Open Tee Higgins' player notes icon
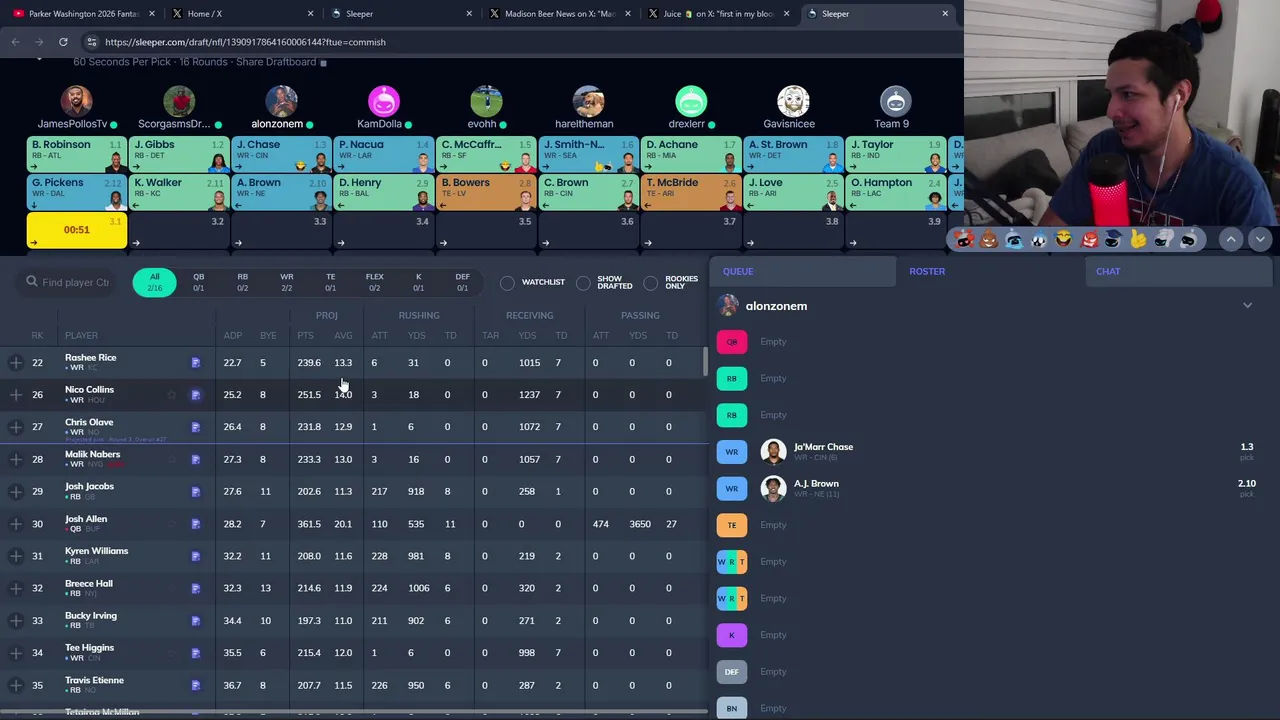The width and height of the screenshot is (1280, 720). coord(196,653)
